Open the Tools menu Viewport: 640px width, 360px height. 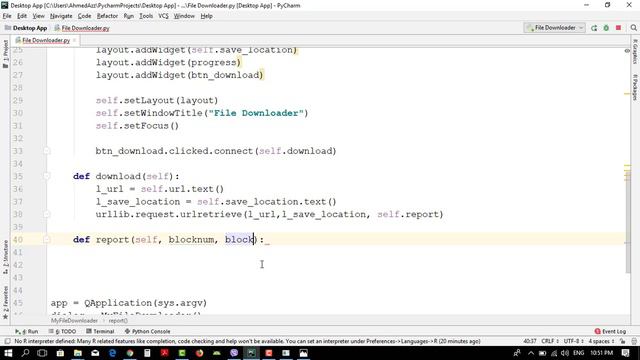(146, 16)
